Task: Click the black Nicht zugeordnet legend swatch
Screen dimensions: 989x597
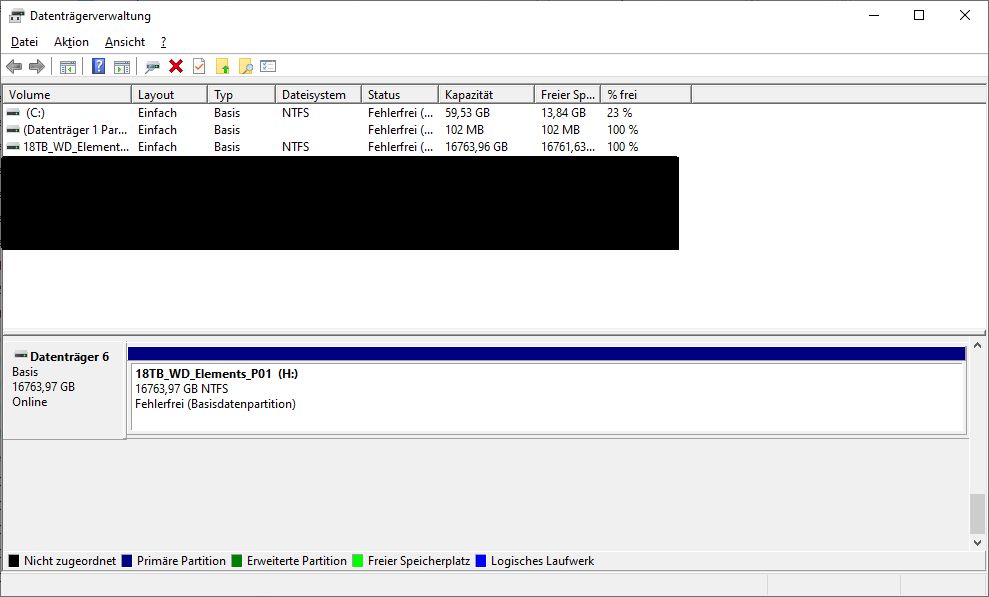Action: coord(14,560)
